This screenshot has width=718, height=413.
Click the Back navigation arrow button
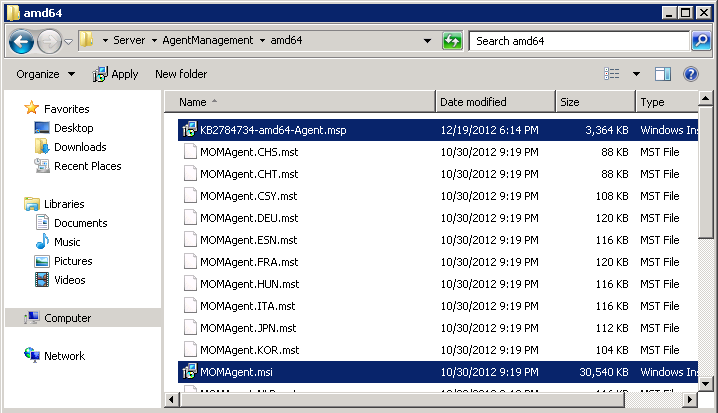click(22, 41)
